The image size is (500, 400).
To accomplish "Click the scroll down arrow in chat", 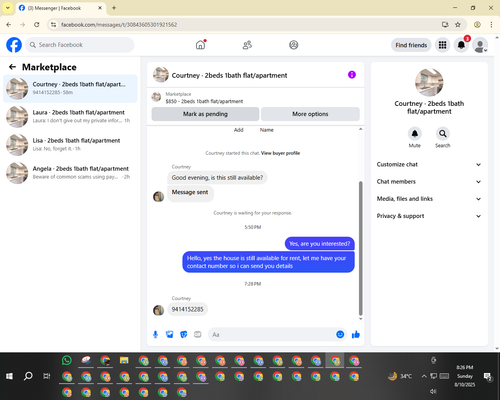I will pos(360,319).
